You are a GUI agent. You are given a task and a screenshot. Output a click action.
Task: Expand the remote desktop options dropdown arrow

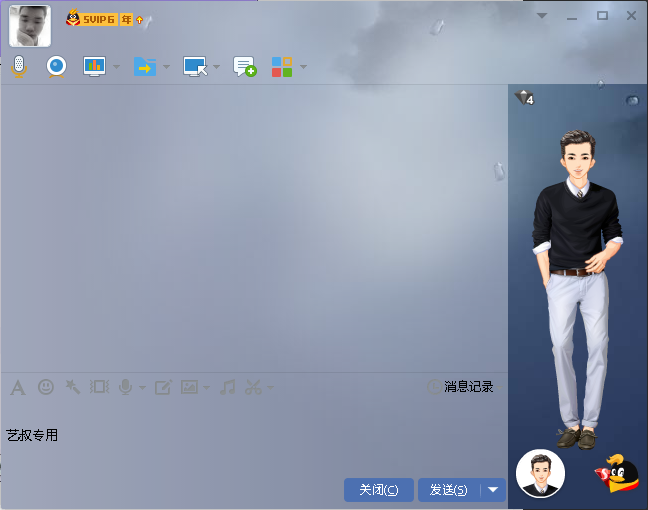coord(217,67)
